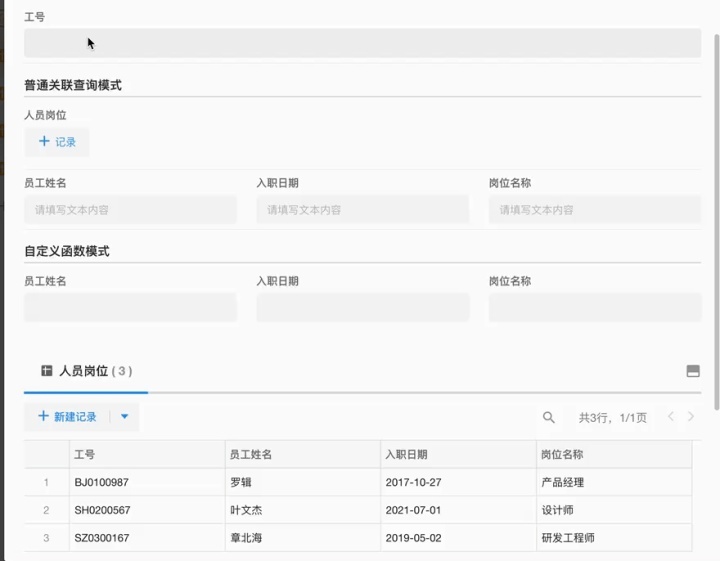This screenshot has width=720, height=561.
Task: Click 员工姓名 field in 普通关联查询模式
Action: pyautogui.click(x=130, y=210)
